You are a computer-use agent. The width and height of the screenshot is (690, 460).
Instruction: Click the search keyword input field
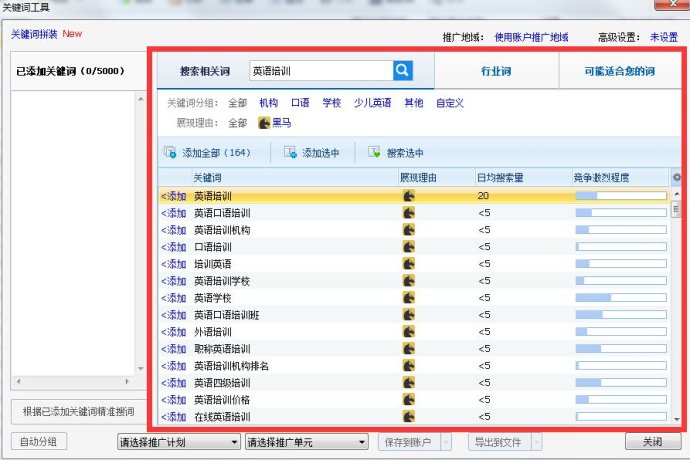321,70
